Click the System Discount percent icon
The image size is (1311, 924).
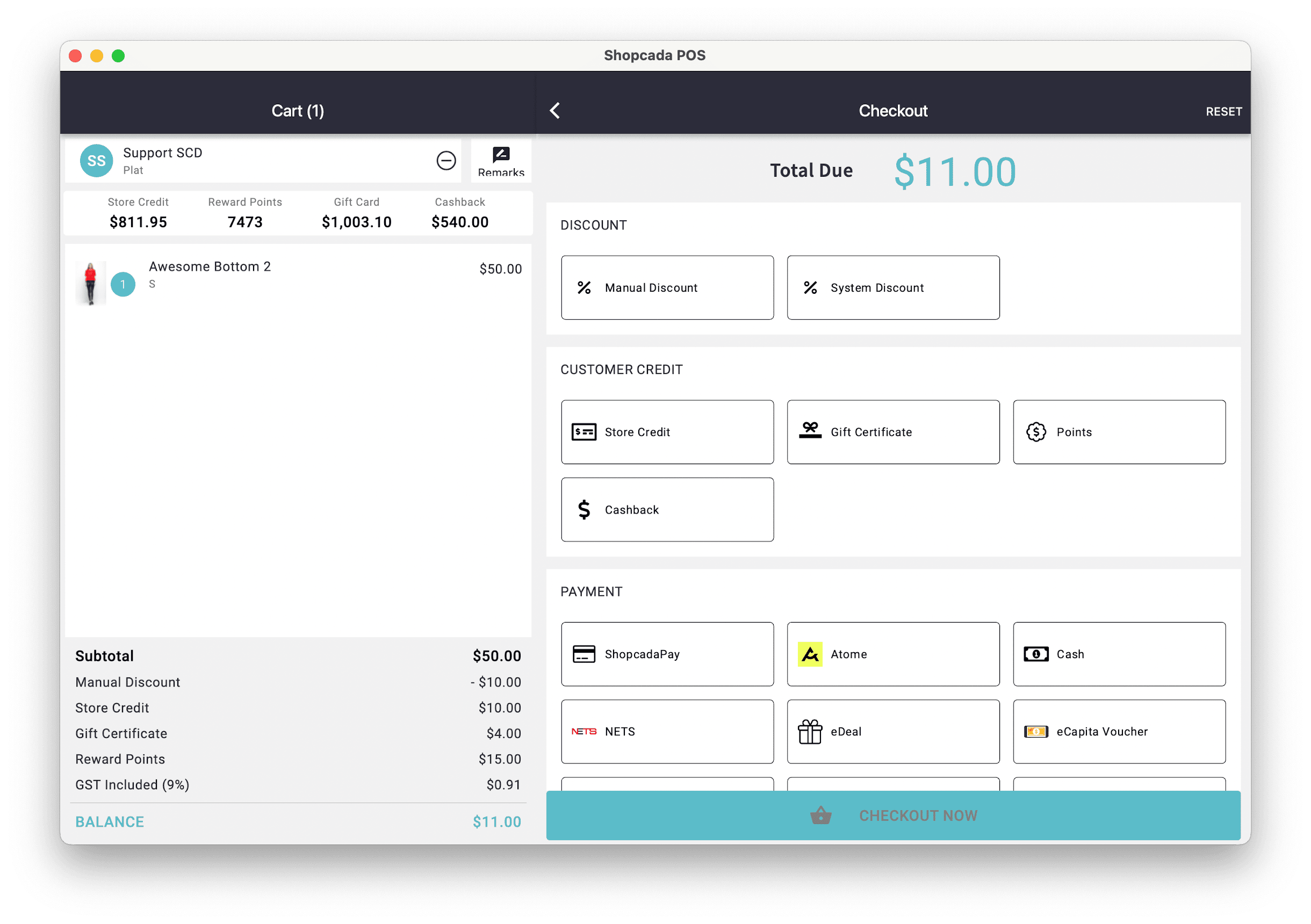pos(810,288)
